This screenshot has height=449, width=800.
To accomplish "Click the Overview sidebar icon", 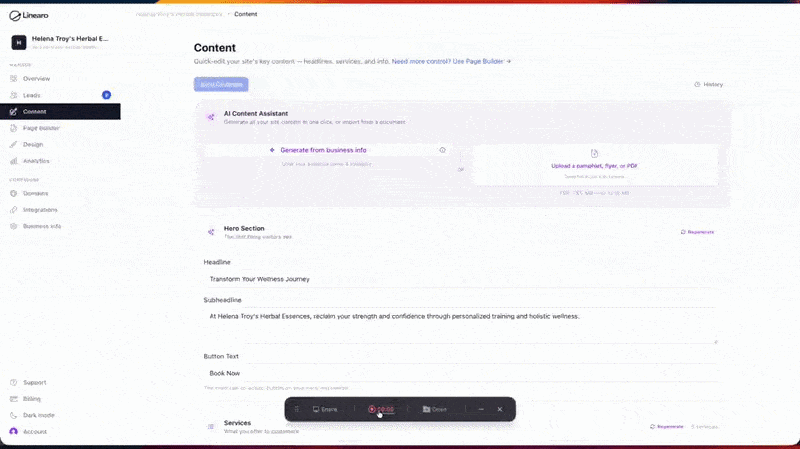I will click(14, 79).
